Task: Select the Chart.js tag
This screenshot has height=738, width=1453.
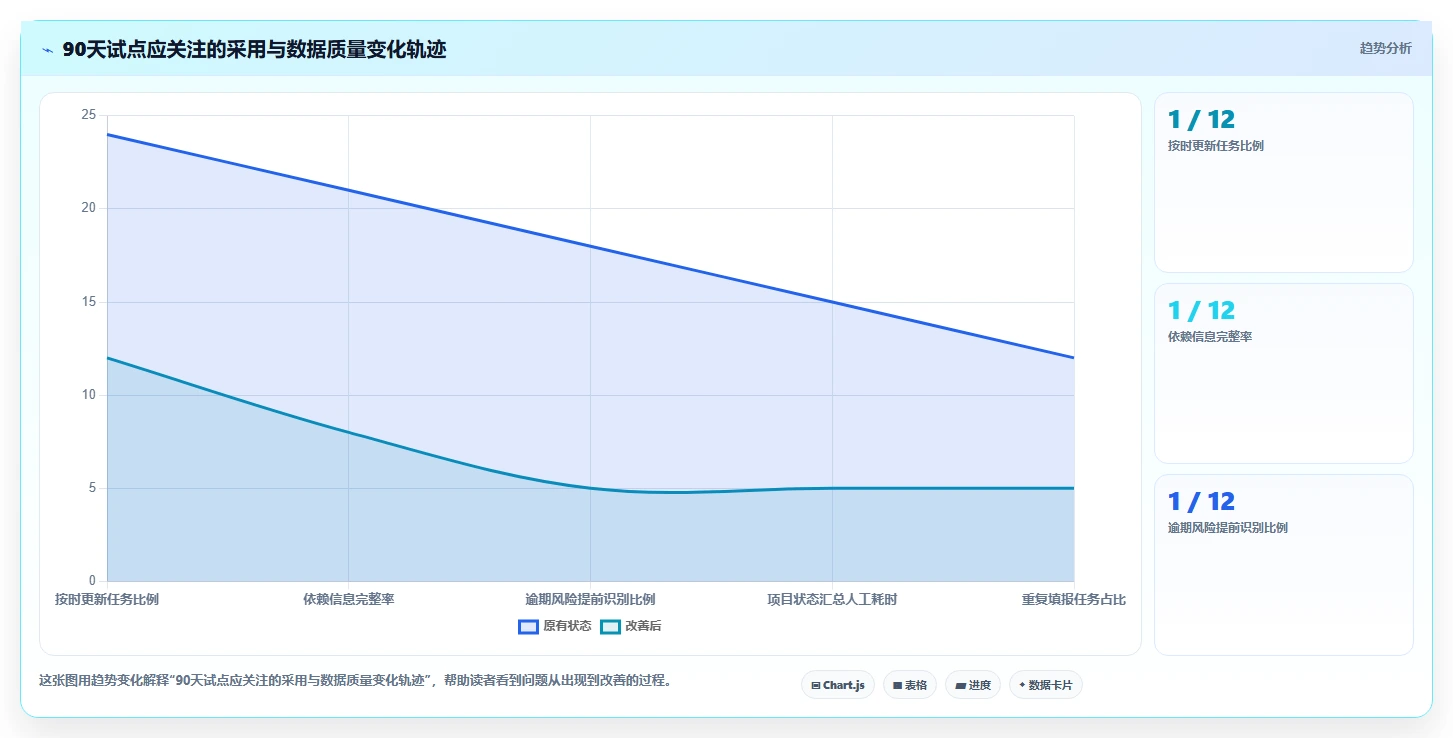Action: pos(838,685)
